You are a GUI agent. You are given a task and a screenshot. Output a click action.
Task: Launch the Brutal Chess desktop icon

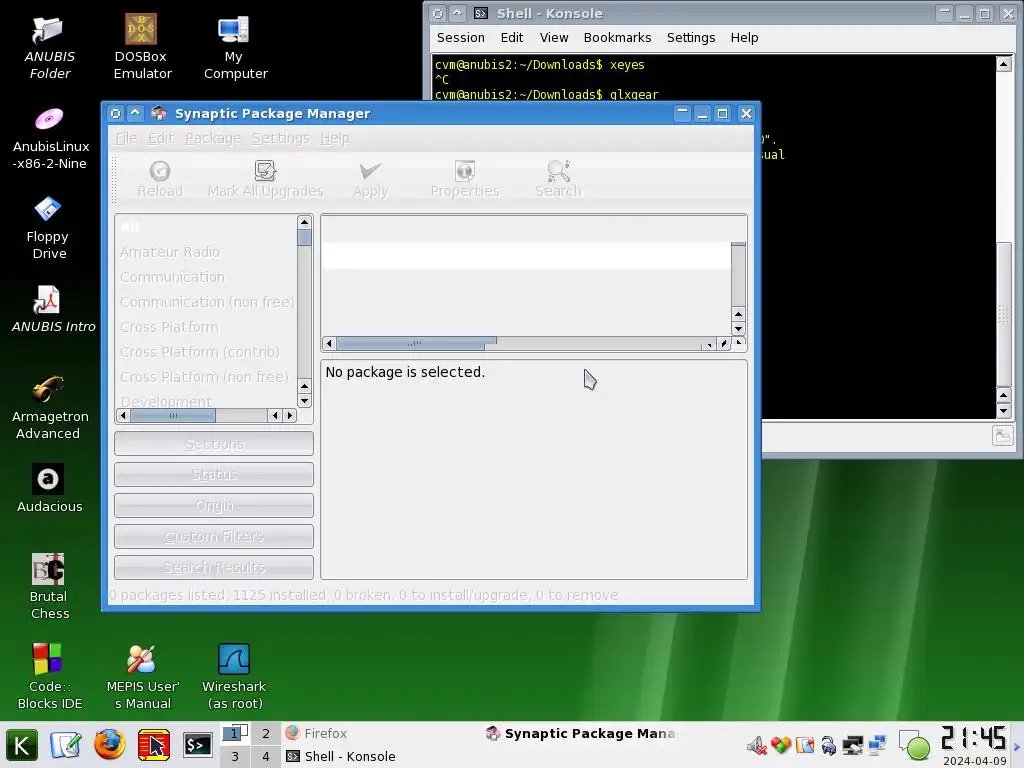[x=48, y=569]
